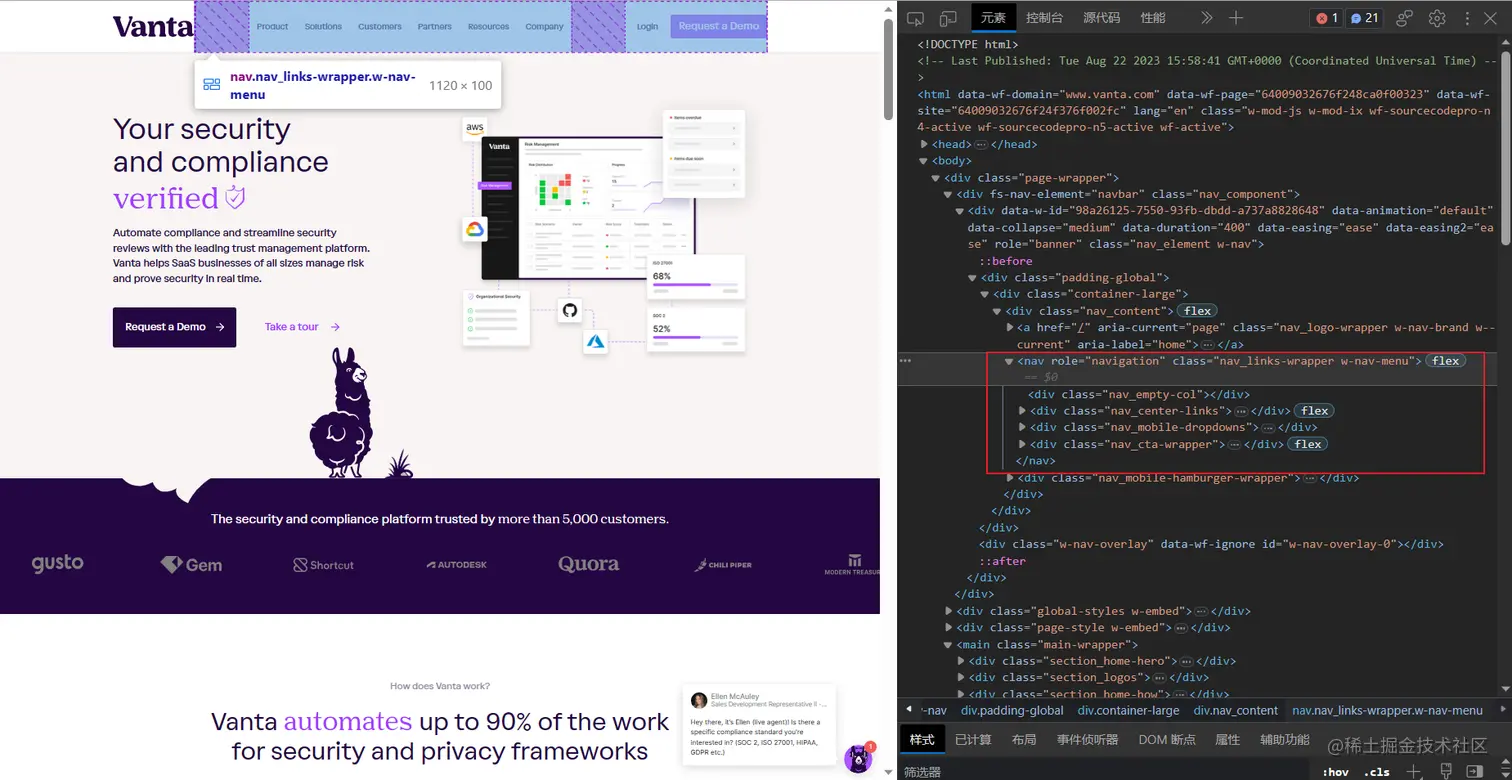This screenshot has height=780, width=1512.
Task: Expand the head element node
Action: (x=924, y=144)
